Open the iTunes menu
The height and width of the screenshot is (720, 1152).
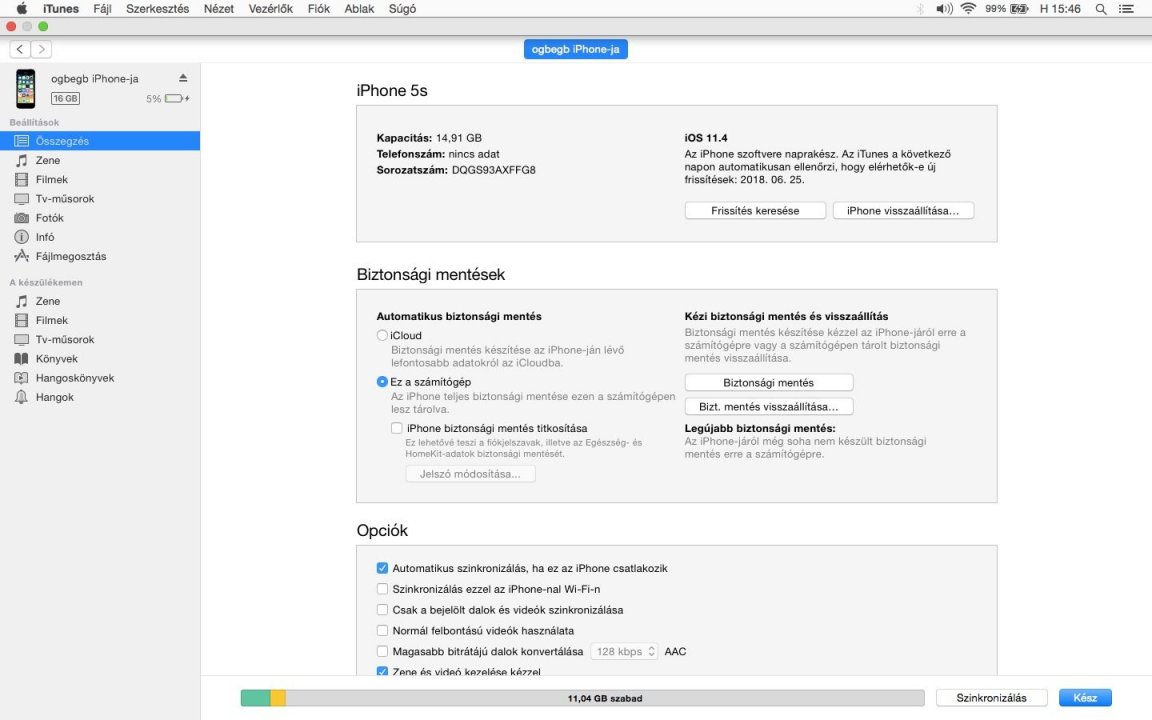pyautogui.click(x=60, y=9)
